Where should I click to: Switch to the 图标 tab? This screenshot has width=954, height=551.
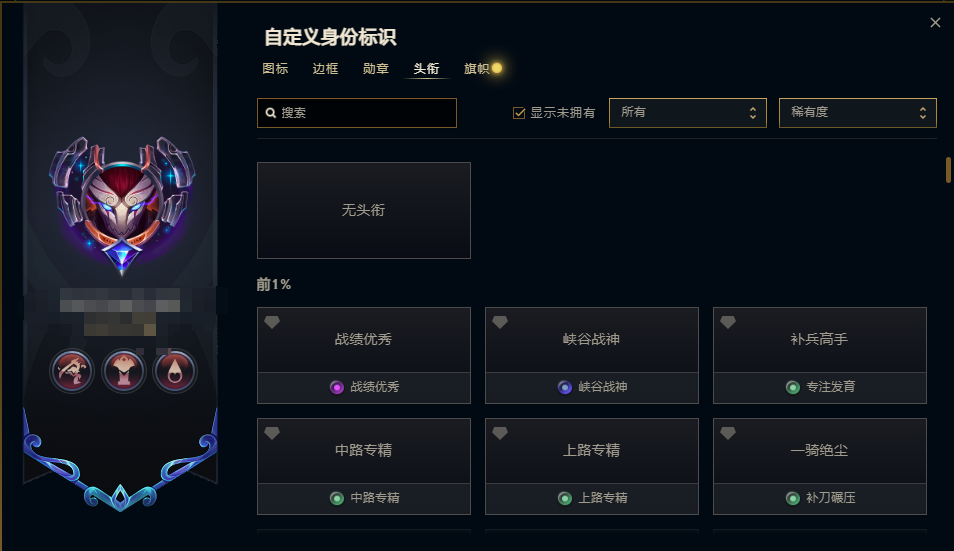click(x=275, y=69)
